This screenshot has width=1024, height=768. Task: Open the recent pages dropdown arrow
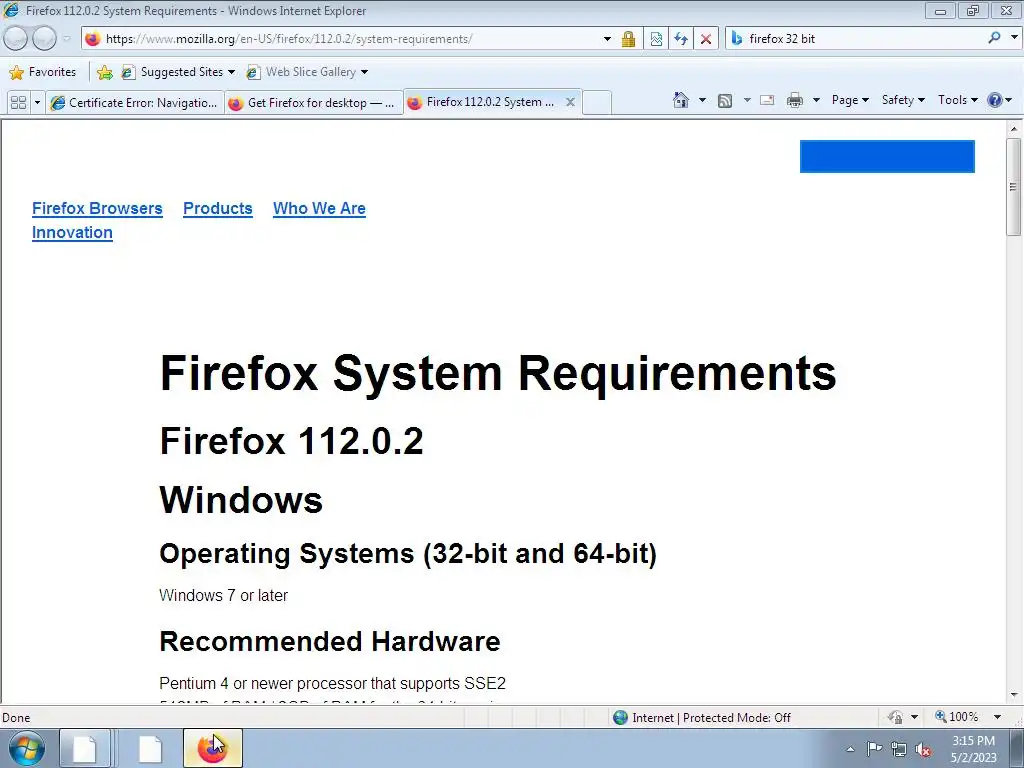click(x=67, y=39)
